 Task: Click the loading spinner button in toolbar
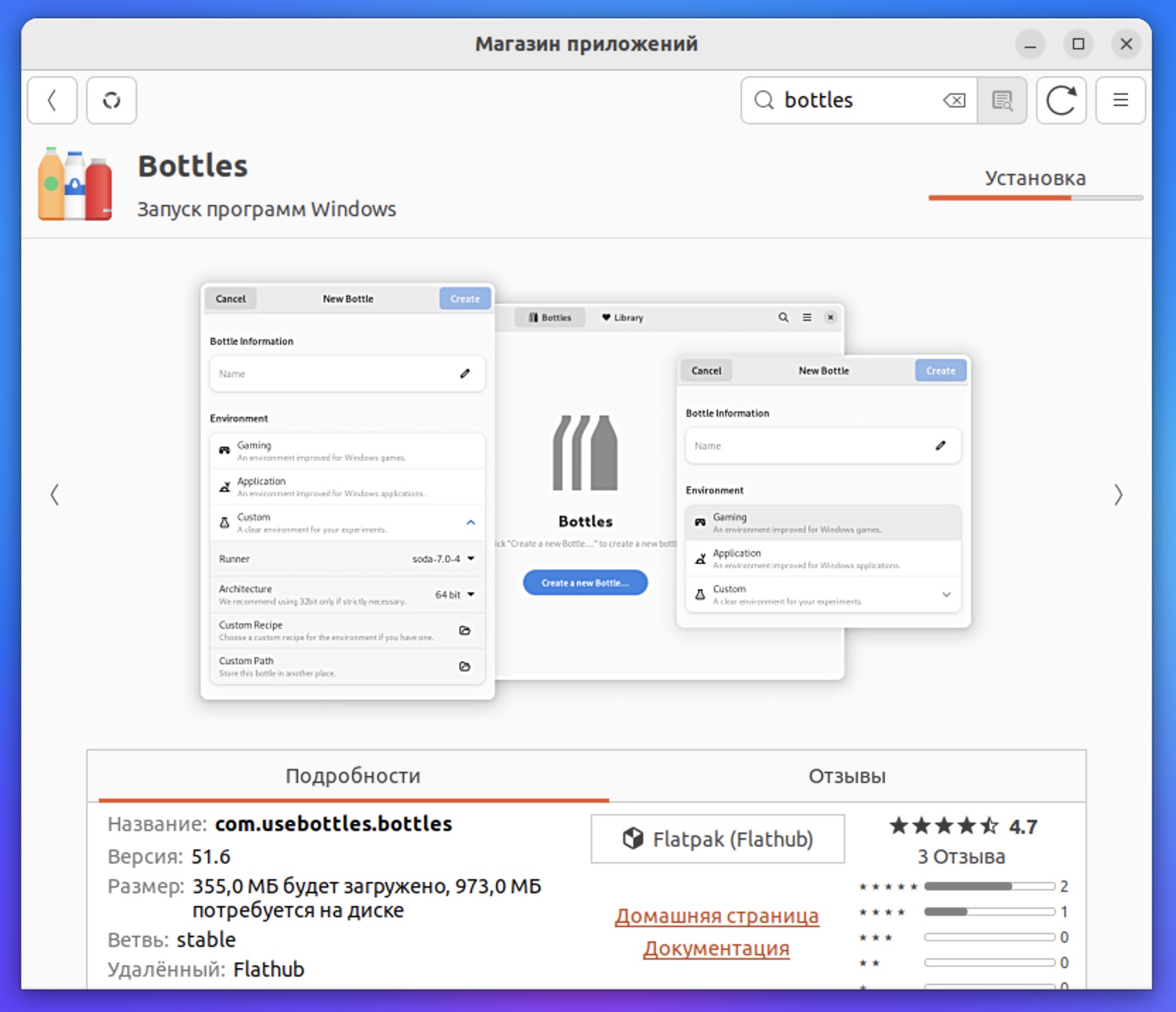coord(112,100)
